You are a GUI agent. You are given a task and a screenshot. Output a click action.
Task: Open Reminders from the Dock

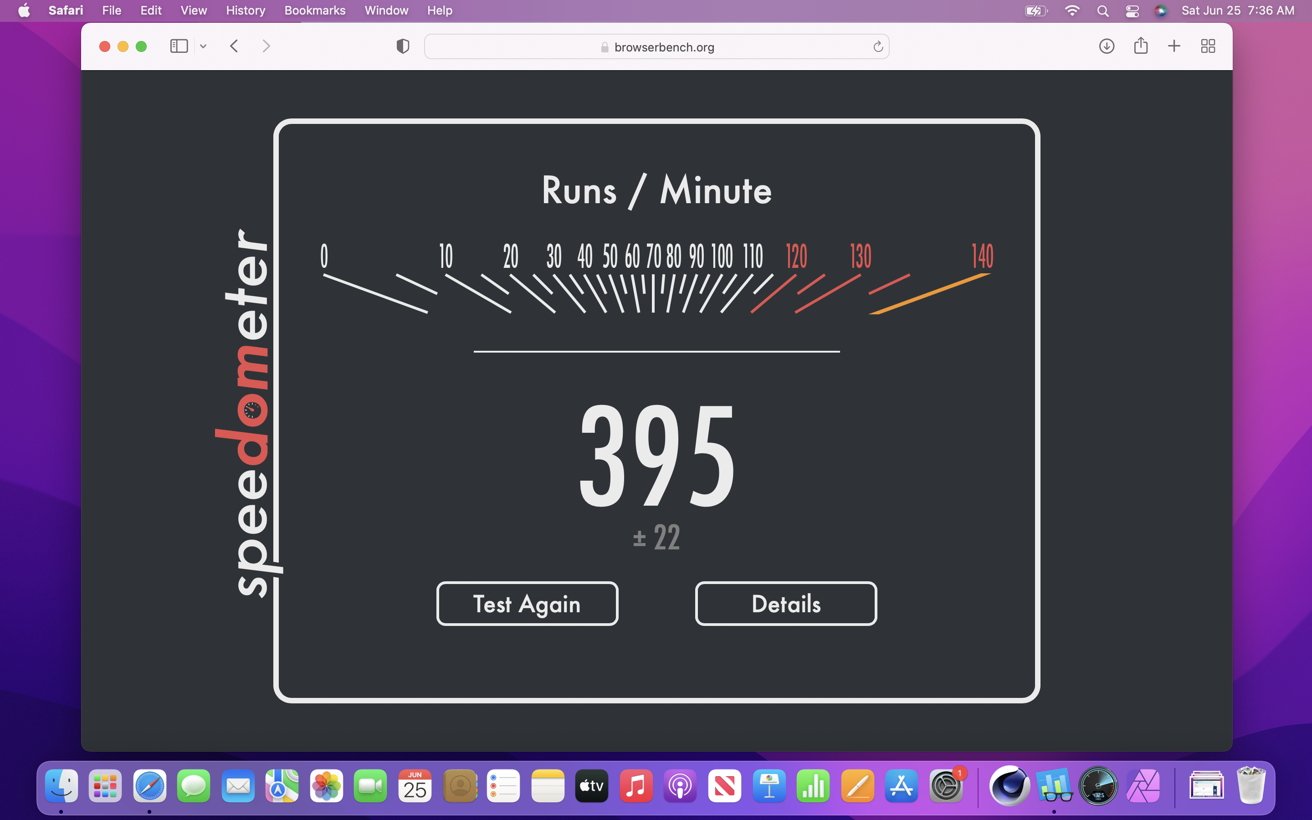point(503,786)
